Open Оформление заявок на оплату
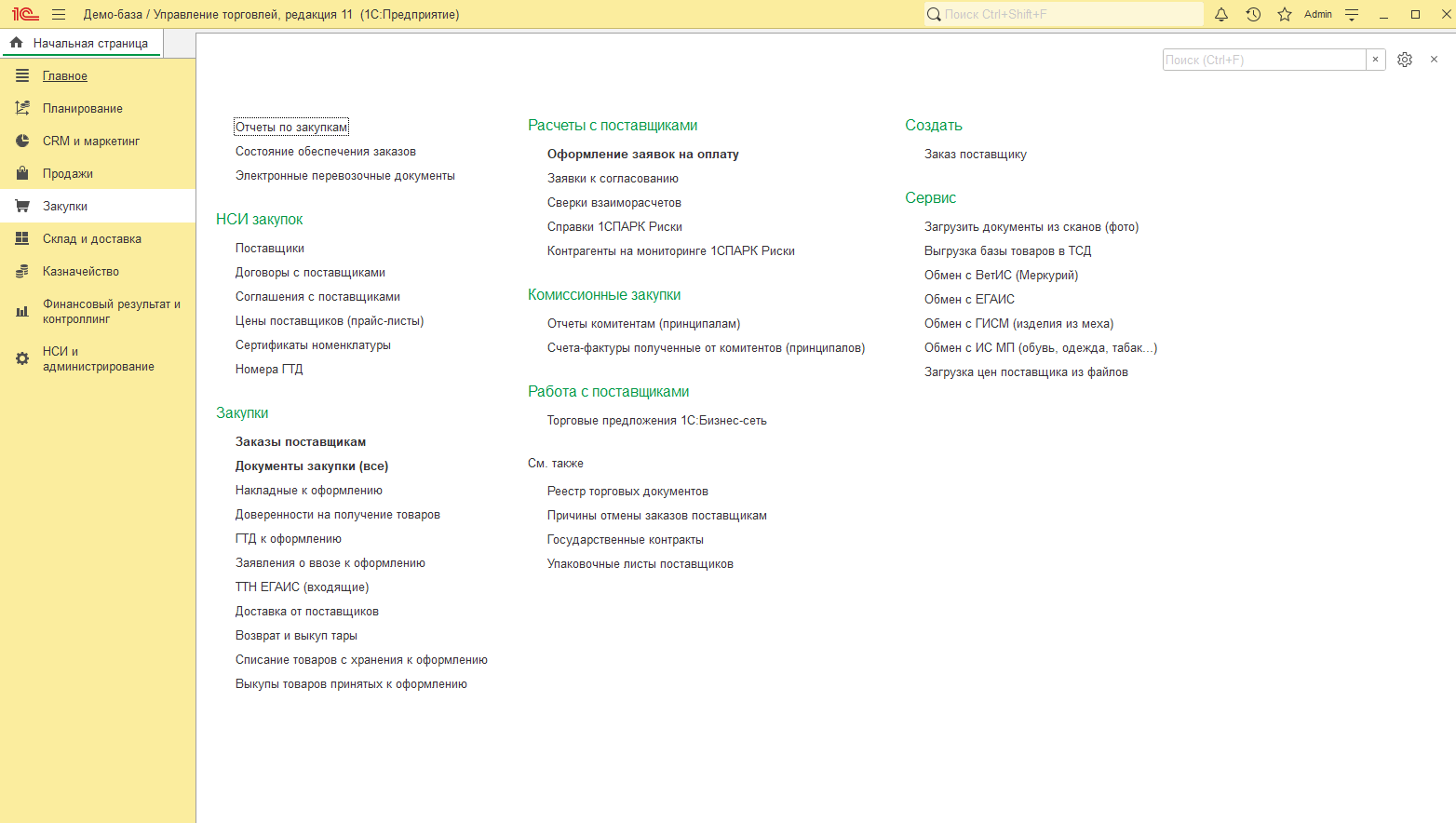Image resolution: width=1456 pixels, height=823 pixels. [x=643, y=154]
